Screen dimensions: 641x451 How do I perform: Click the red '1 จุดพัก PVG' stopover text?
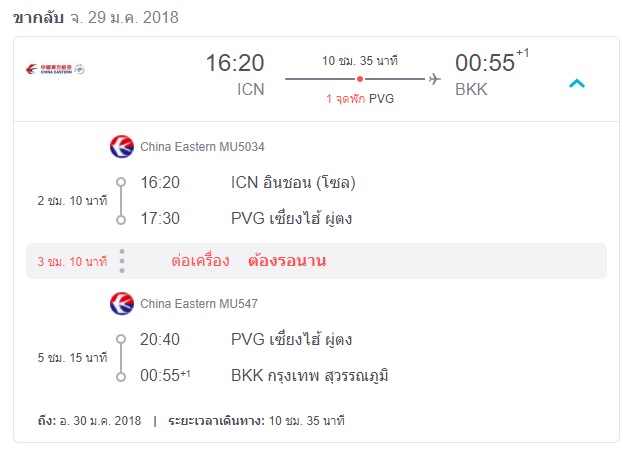(360, 99)
